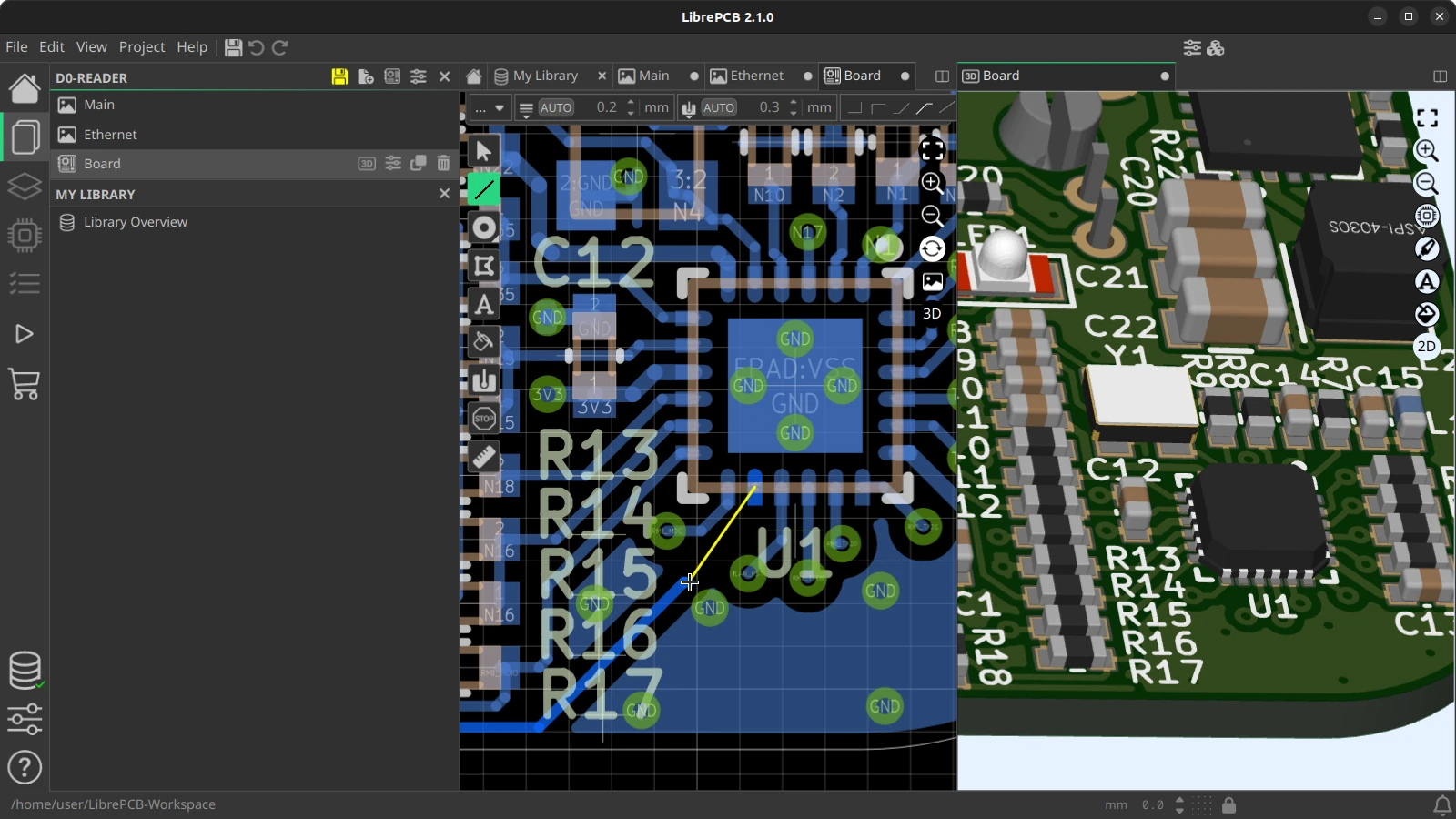The image size is (1456, 819).
Task: Open the File menu
Action: point(16,47)
